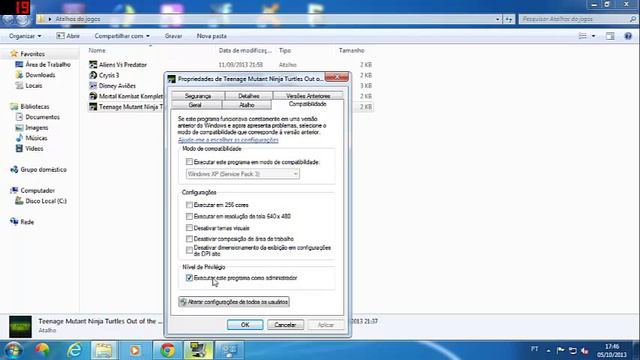Select Rede in sidebar
Image resolution: width=640 pixels, height=360 pixels.
pyautogui.click(x=27, y=222)
